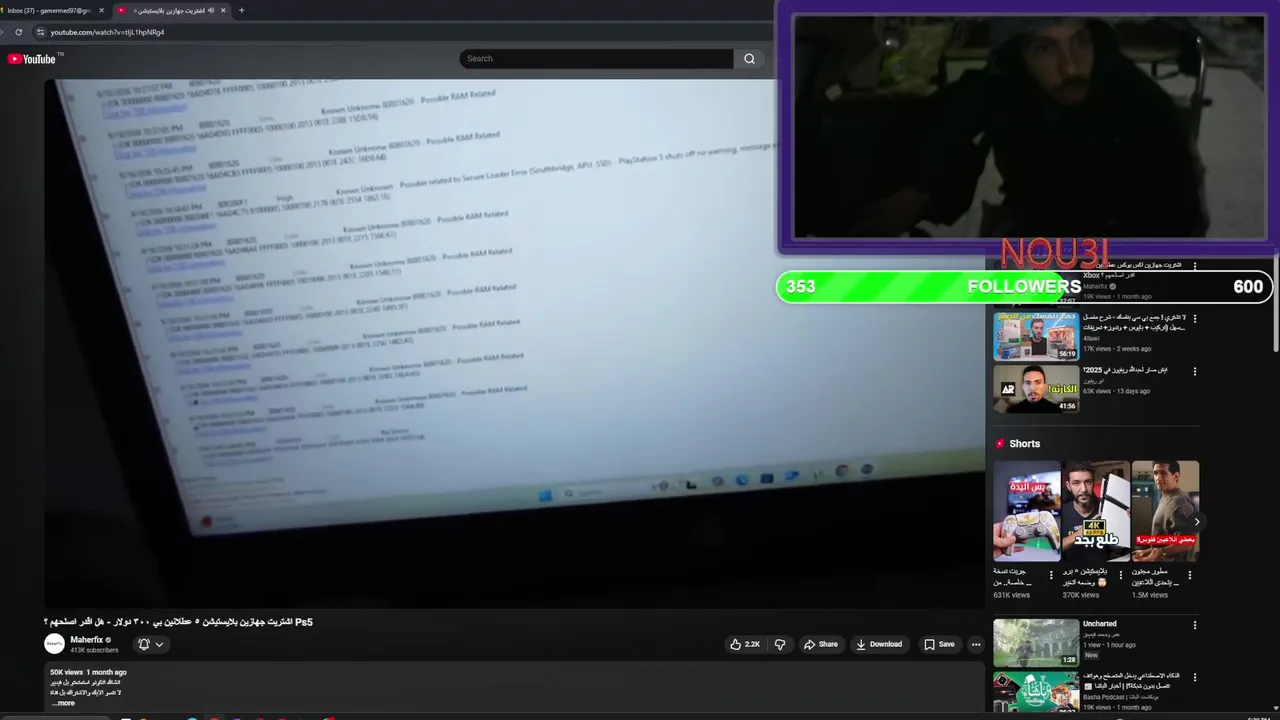Open the 56:19 recommended video thumbnail
Image resolution: width=1280 pixels, height=720 pixels.
pyautogui.click(x=1036, y=335)
